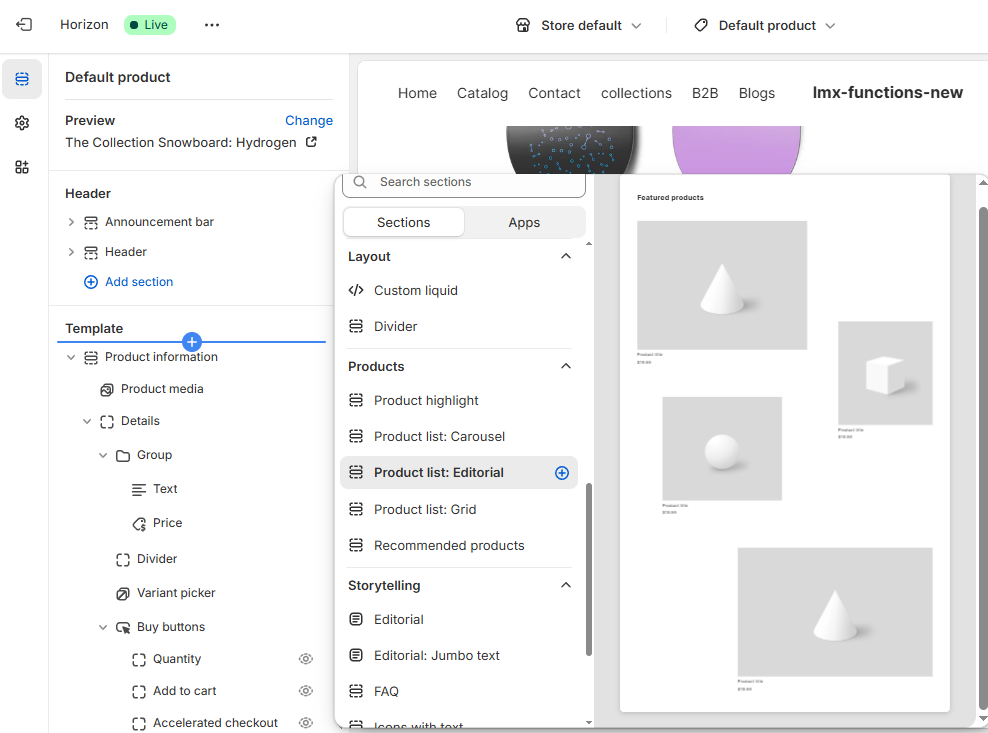Open the app embeds icon in sidebar
The height and width of the screenshot is (733, 988).
[x=22, y=167]
